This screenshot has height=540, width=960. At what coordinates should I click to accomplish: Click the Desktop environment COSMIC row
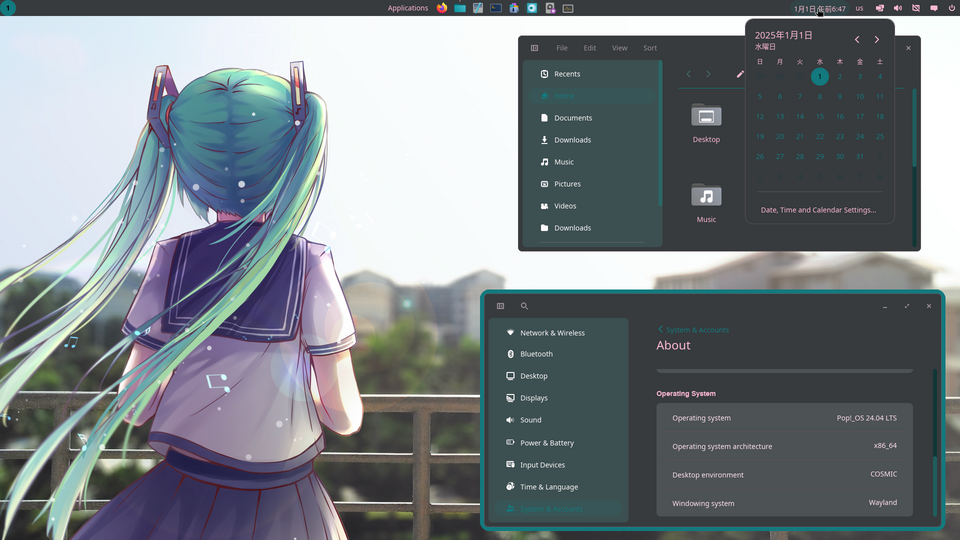784,474
